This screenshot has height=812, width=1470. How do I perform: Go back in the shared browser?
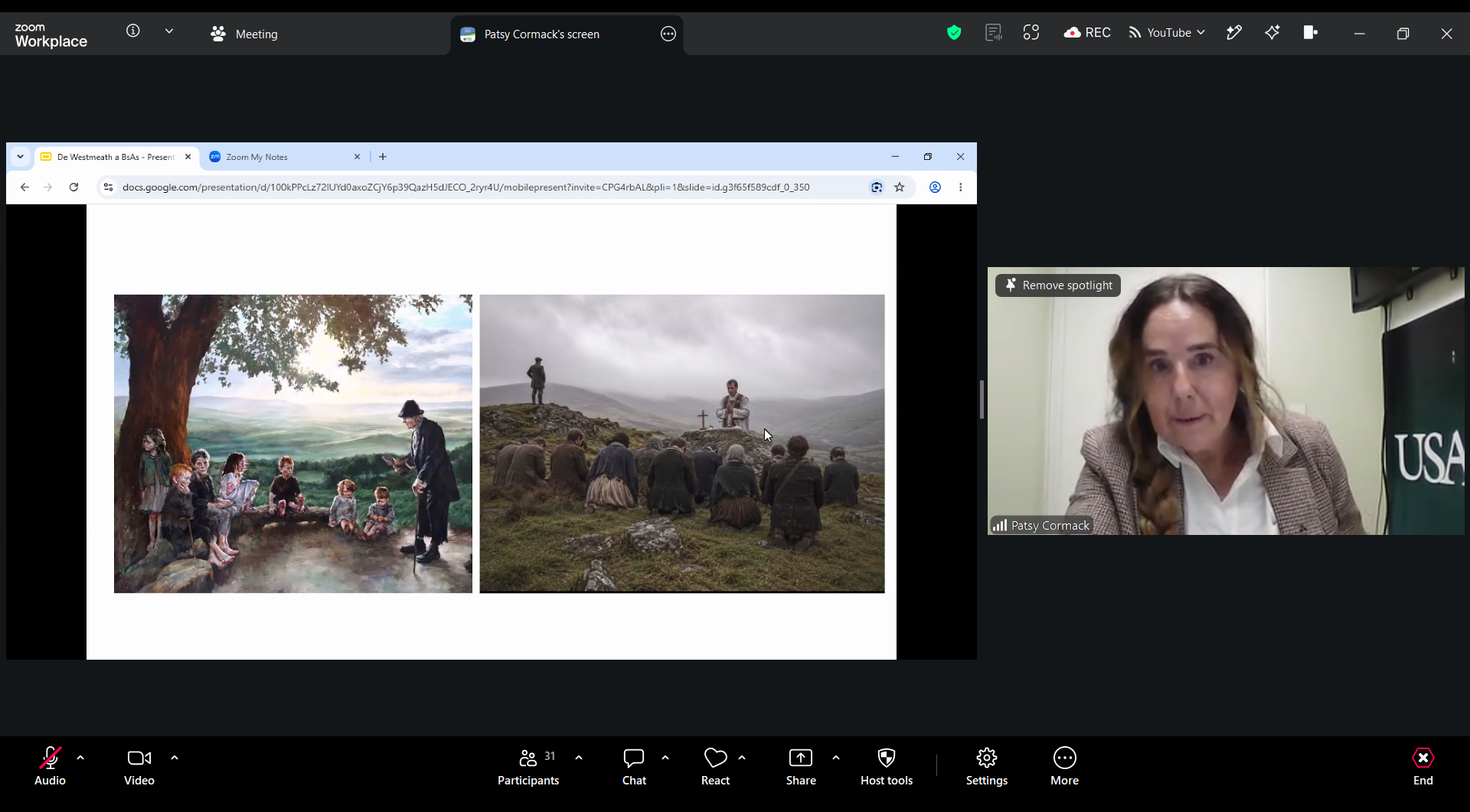[x=24, y=187]
